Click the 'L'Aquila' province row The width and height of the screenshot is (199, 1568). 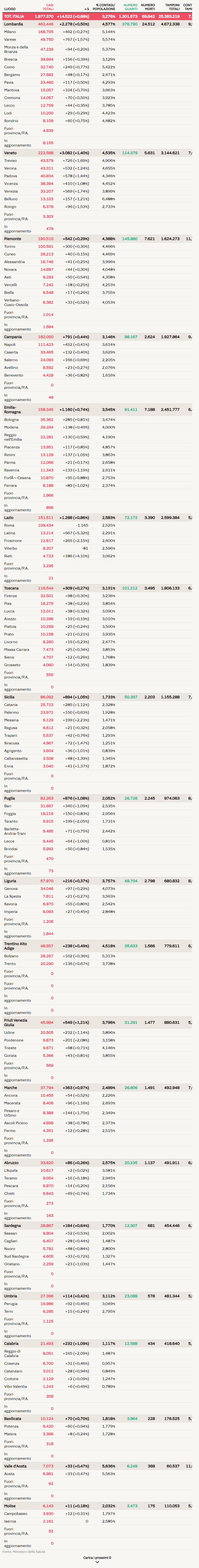[97, 1171]
